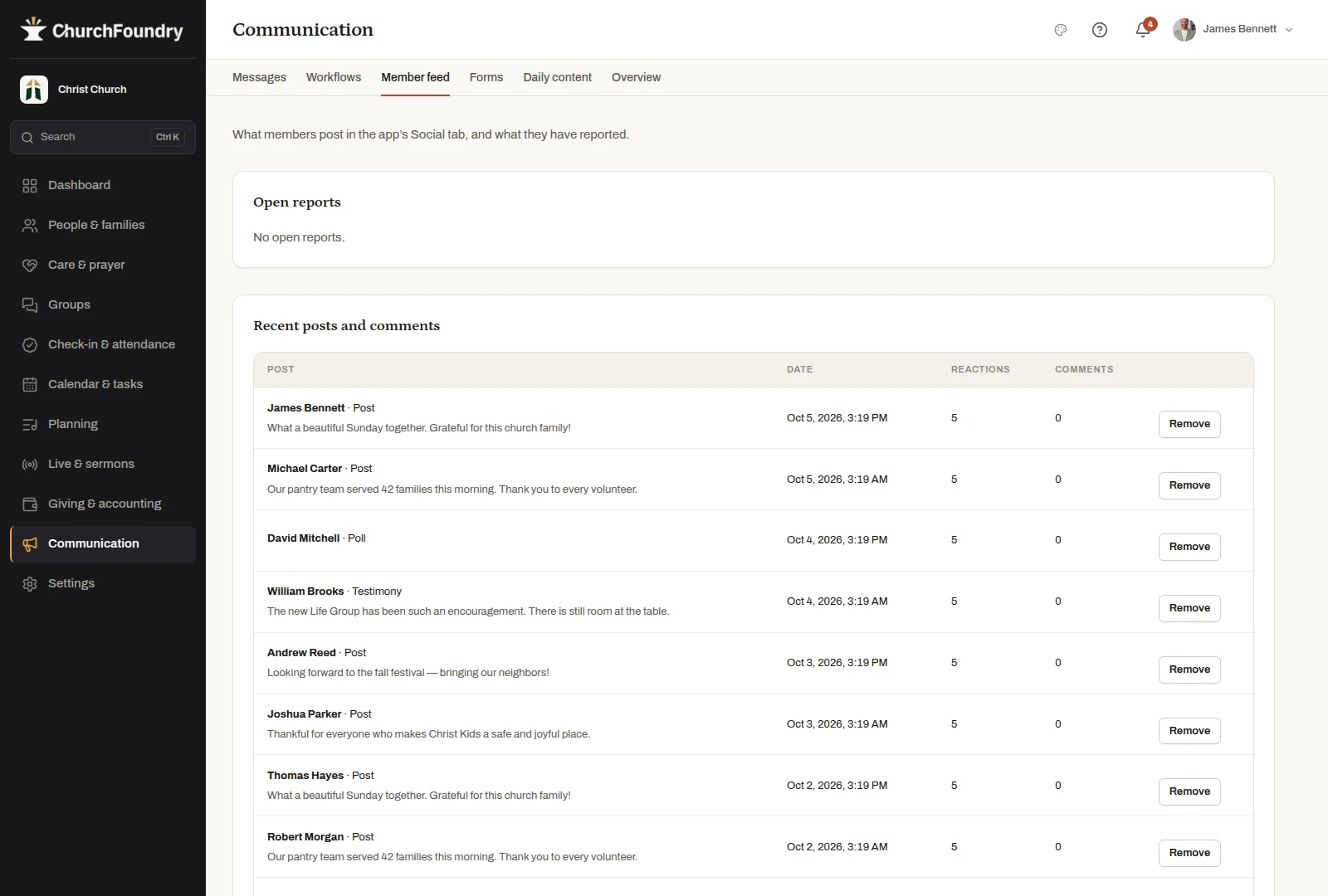Click the Settings gear icon
Image resolution: width=1328 pixels, height=896 pixels.
click(x=30, y=584)
